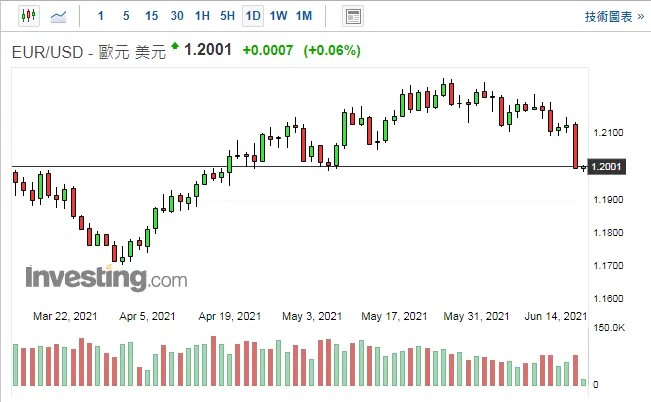Choose the 1D daily timeframe
This screenshot has height=402, width=651.
pos(253,16)
